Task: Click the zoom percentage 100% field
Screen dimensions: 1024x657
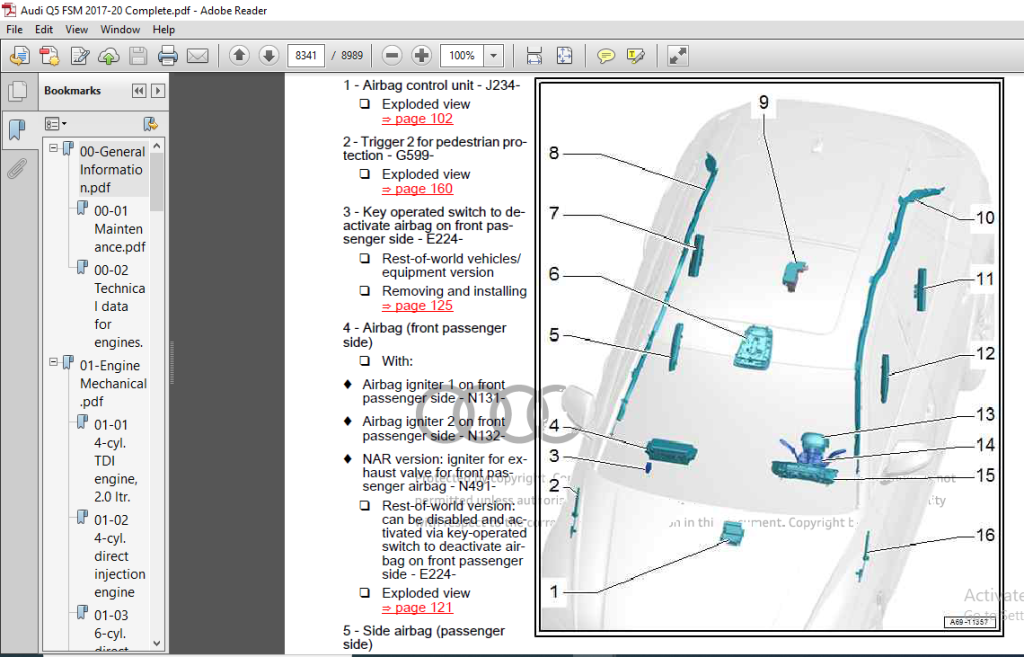Action: click(x=462, y=56)
